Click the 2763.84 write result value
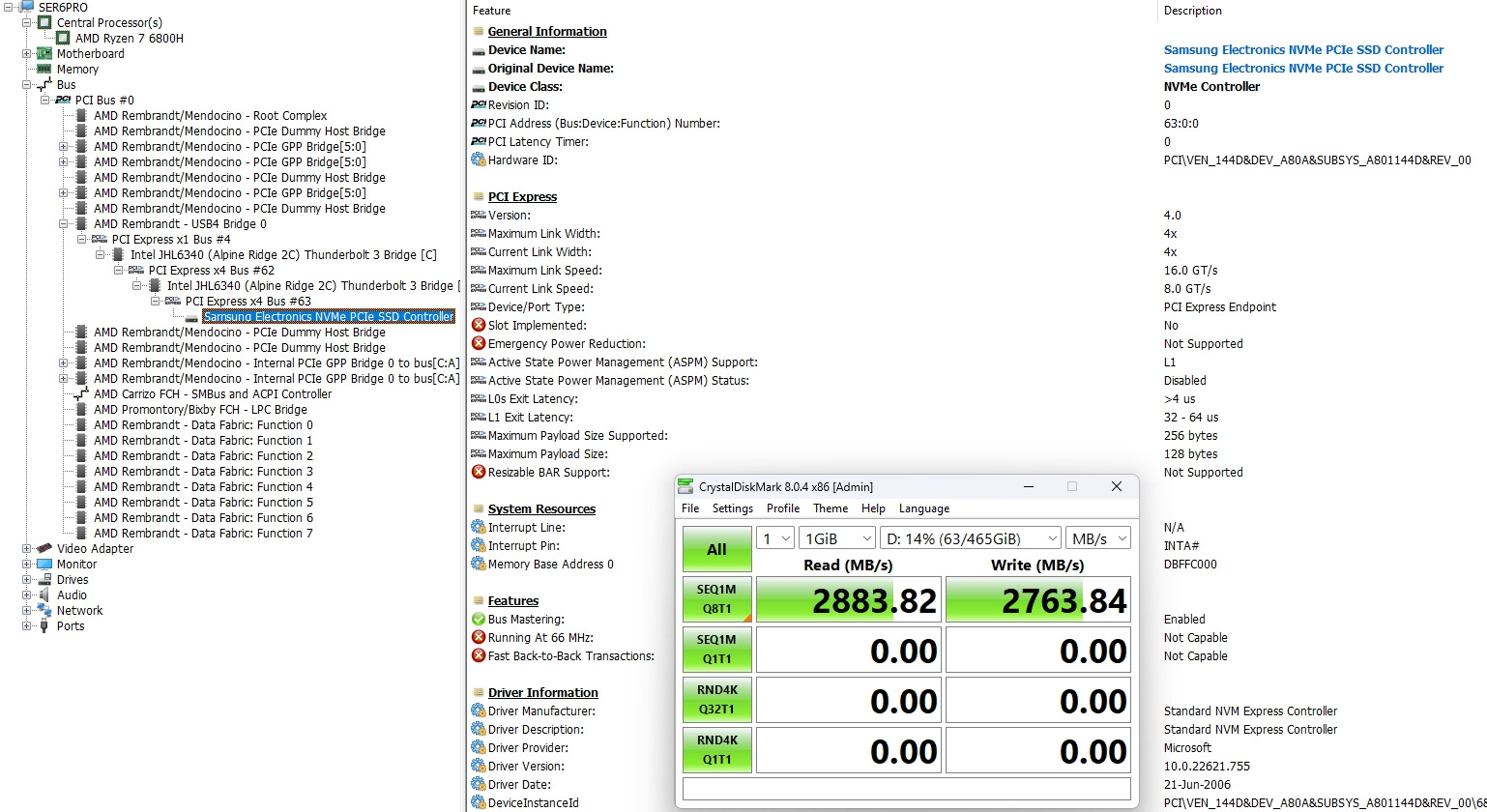The image size is (1487, 812). [1037, 599]
